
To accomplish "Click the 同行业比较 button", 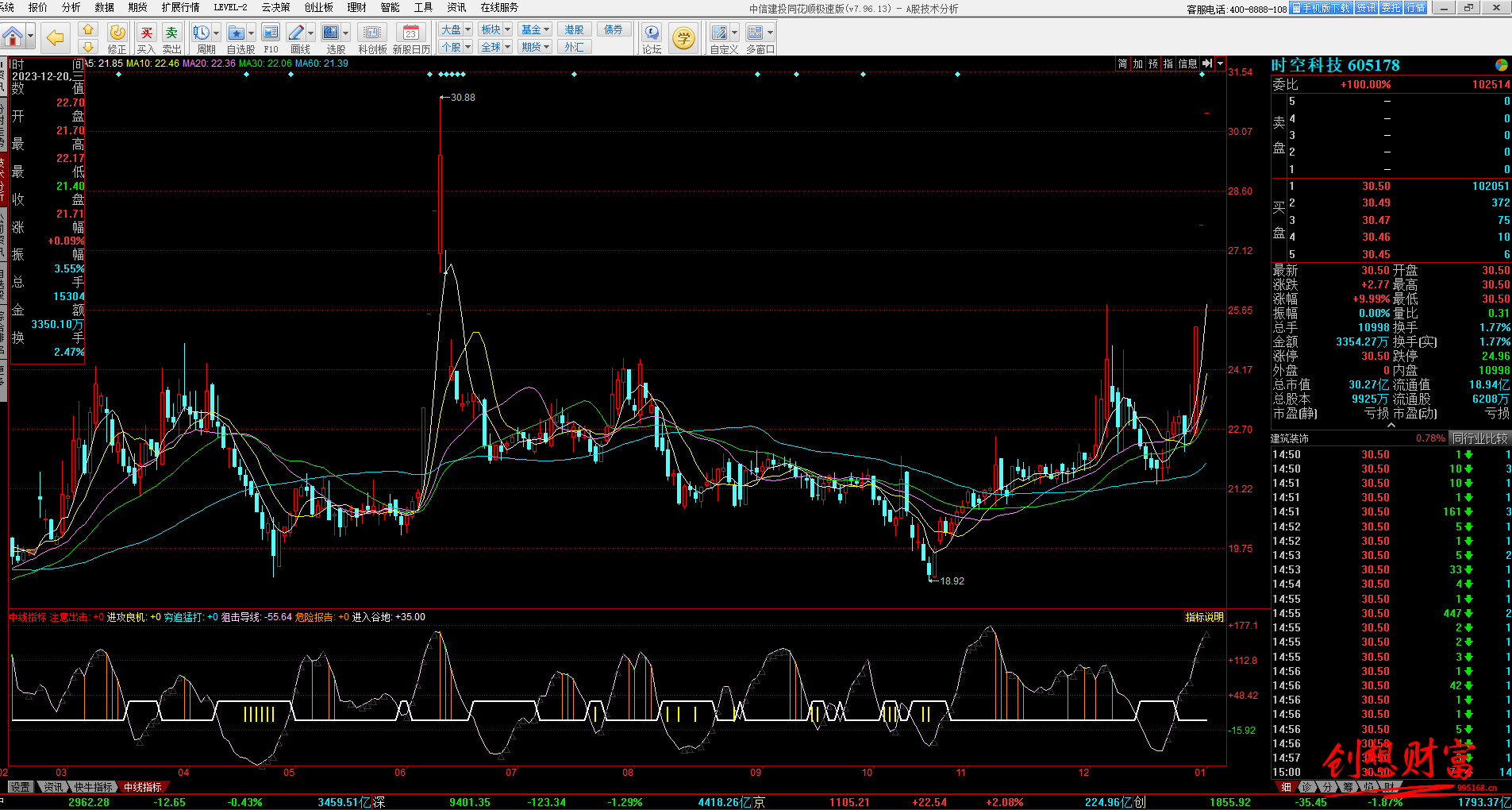I will [1479, 438].
